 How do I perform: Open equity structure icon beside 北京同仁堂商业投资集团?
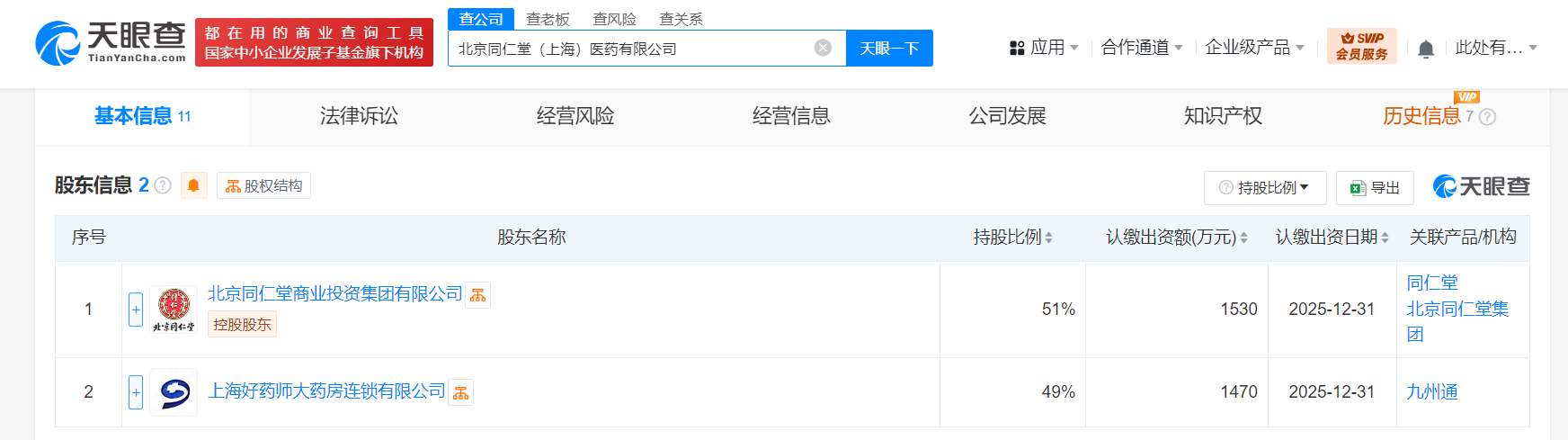(477, 295)
